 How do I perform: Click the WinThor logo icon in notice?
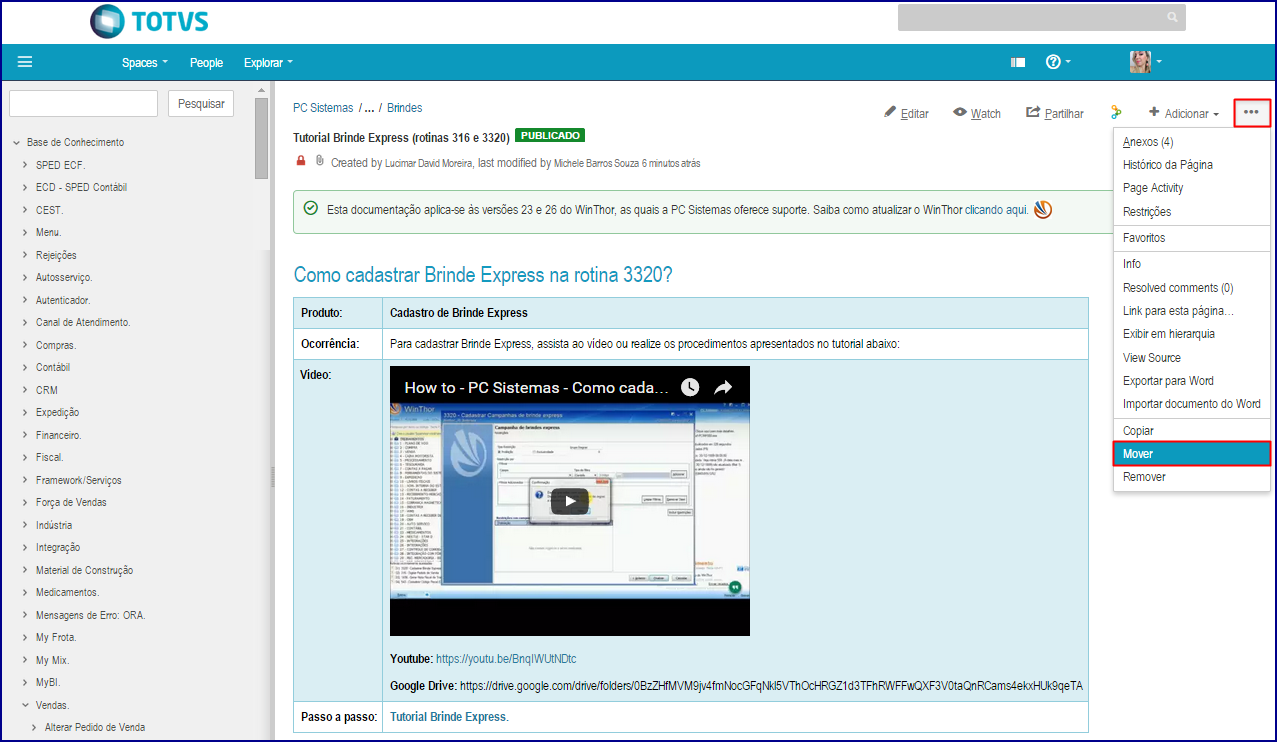pyautogui.click(x=1043, y=210)
